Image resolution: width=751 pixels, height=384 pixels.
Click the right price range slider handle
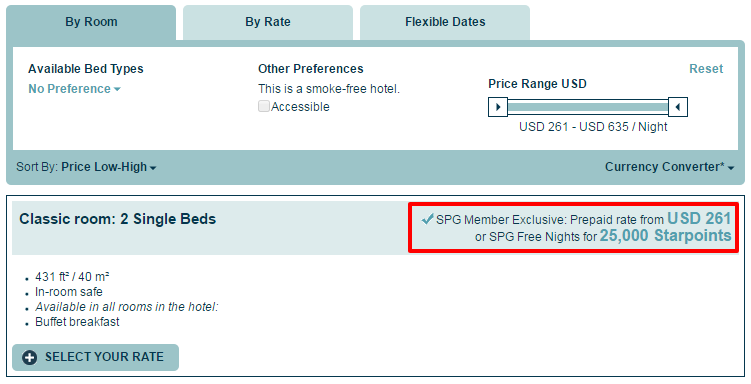(678, 107)
